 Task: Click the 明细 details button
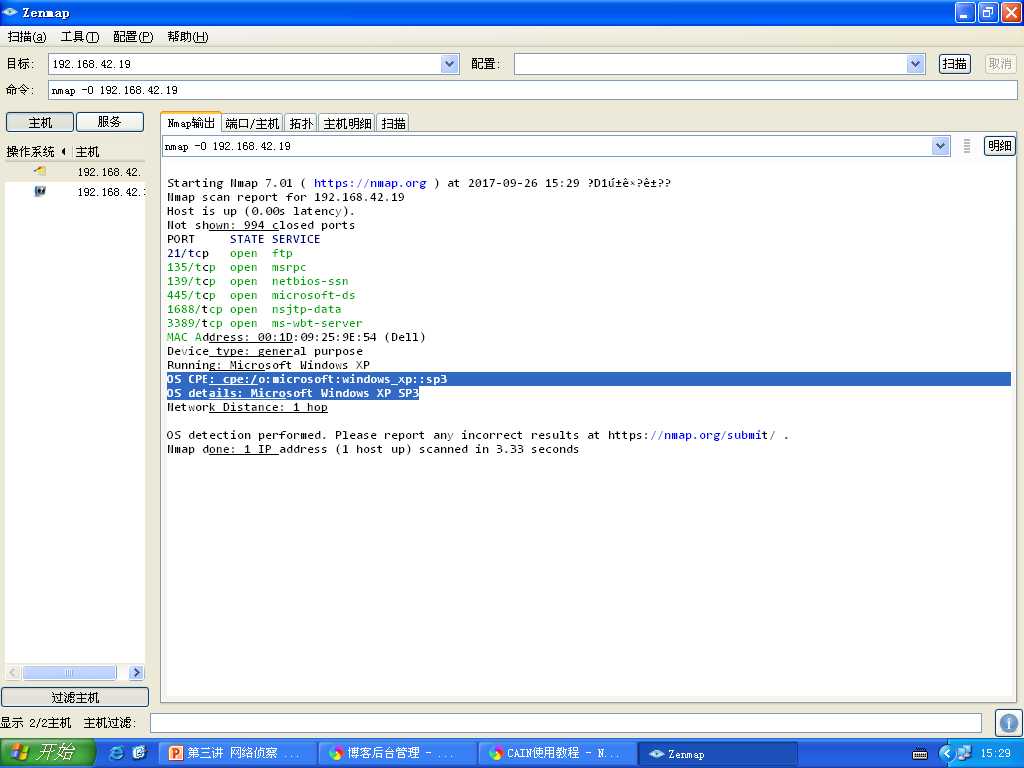coord(999,146)
